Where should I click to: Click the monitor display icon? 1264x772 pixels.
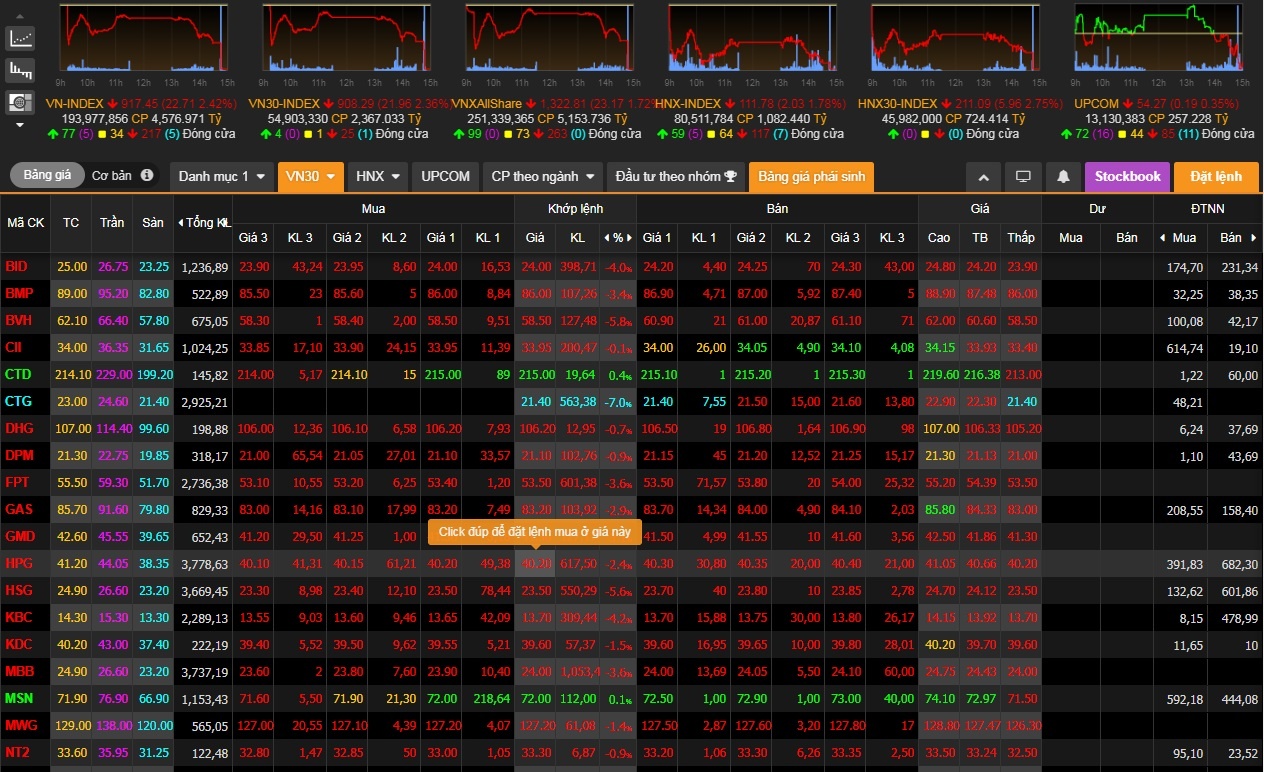[x=1023, y=177]
